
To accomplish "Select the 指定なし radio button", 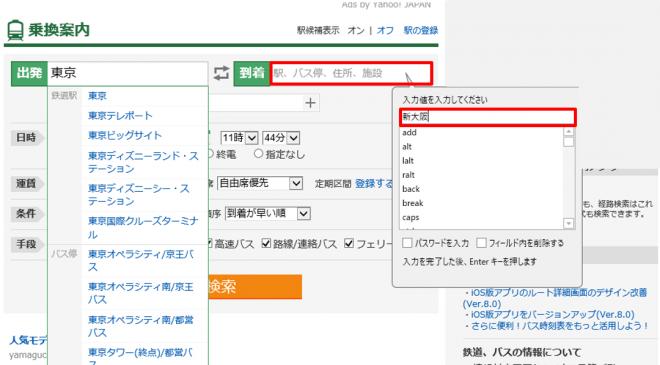I will point(258,154).
